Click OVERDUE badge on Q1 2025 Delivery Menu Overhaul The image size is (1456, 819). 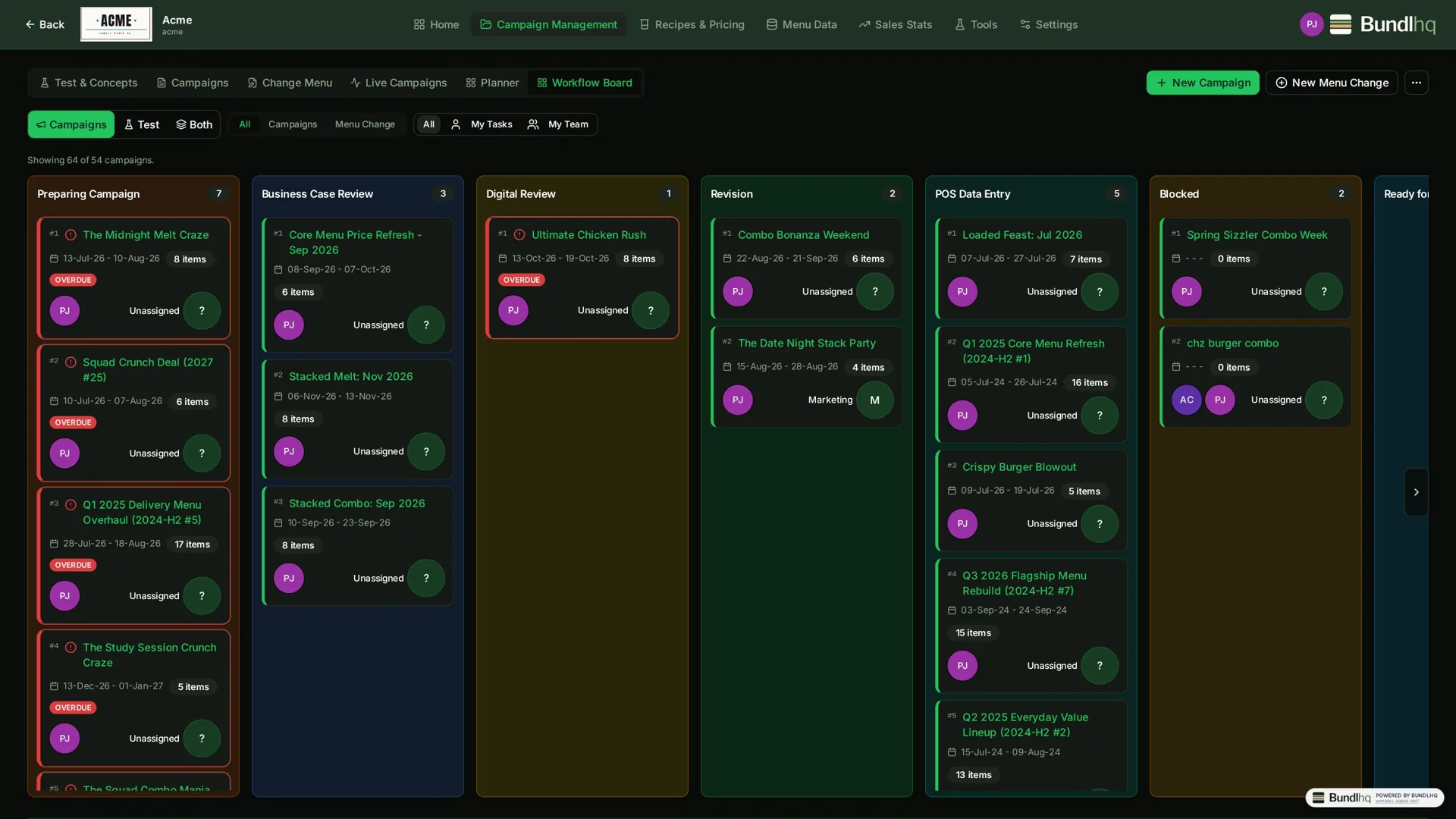[x=73, y=565]
